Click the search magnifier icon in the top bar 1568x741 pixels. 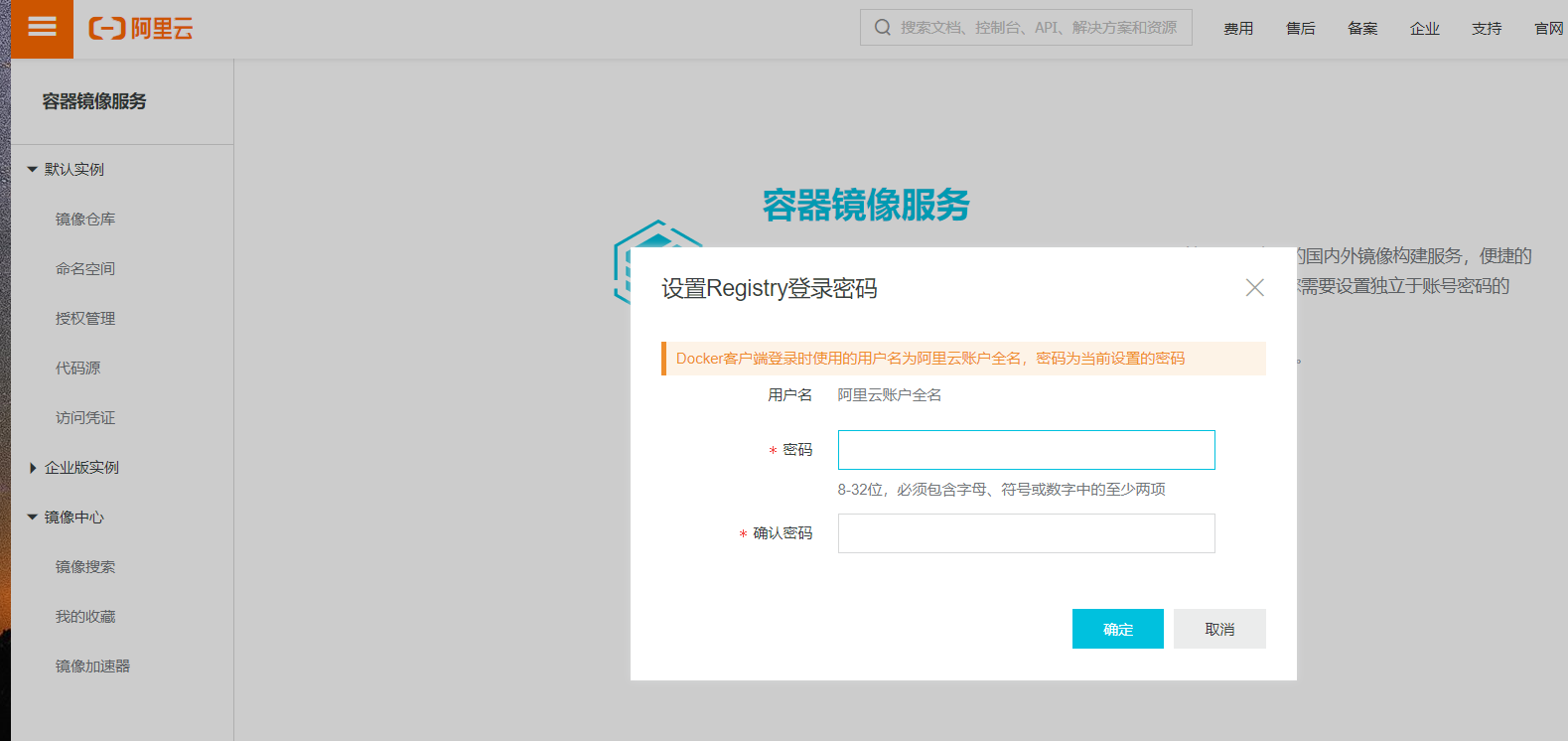[882, 28]
